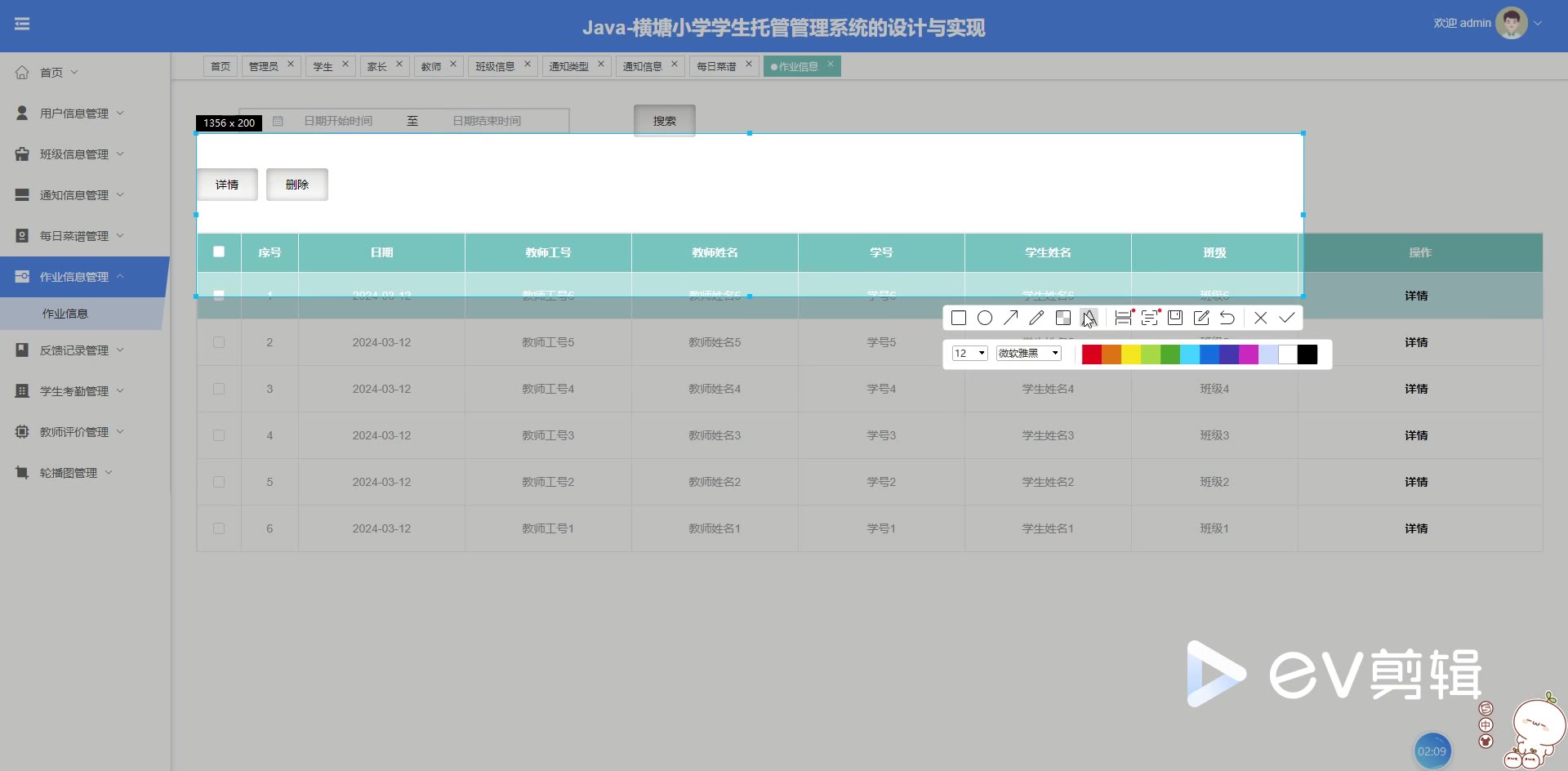Confirm the screenshot with the checkmark

[1287, 318]
